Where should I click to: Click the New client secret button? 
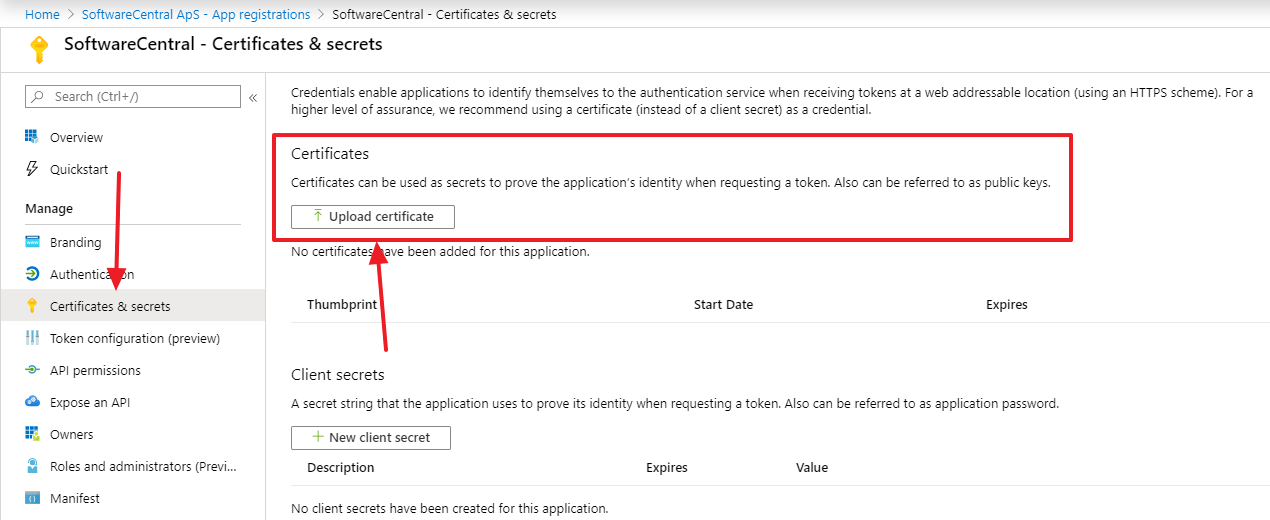pyautogui.click(x=370, y=437)
